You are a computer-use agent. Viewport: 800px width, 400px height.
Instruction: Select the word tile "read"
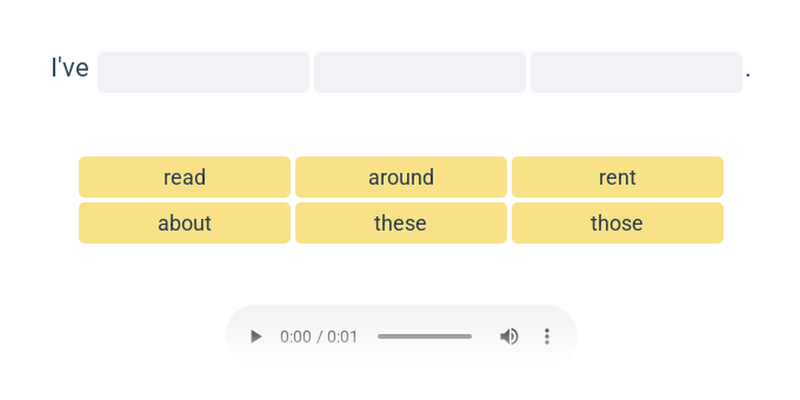185,177
